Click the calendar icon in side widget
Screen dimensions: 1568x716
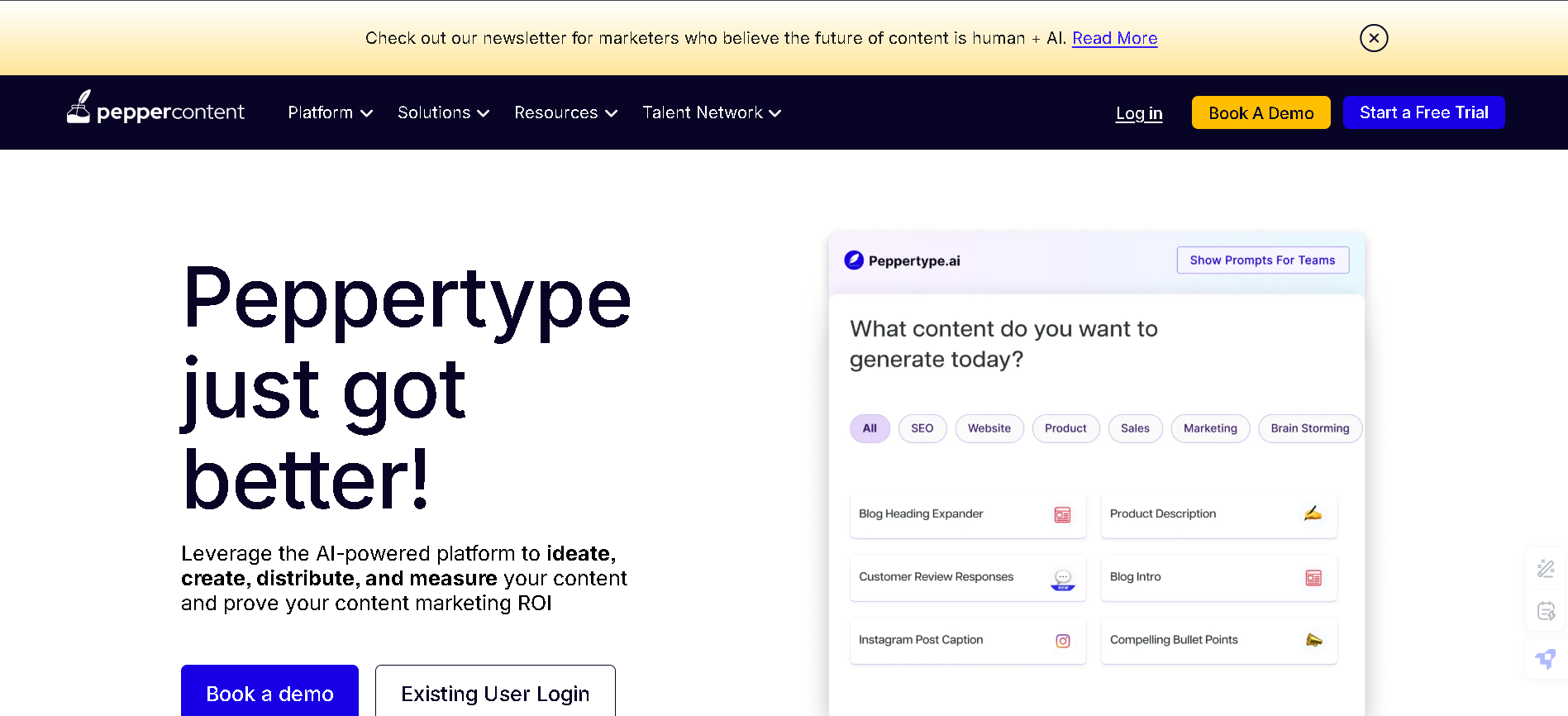(x=1546, y=611)
